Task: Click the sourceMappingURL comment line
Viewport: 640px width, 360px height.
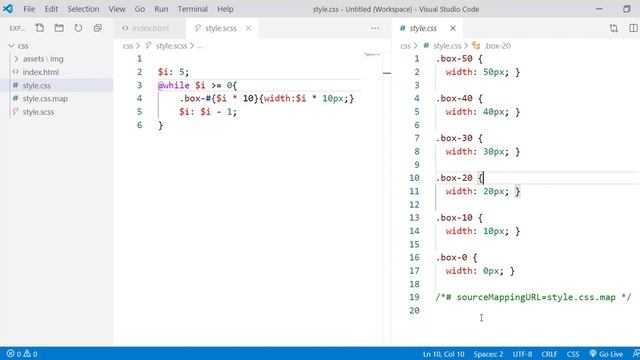Action: coord(533,297)
